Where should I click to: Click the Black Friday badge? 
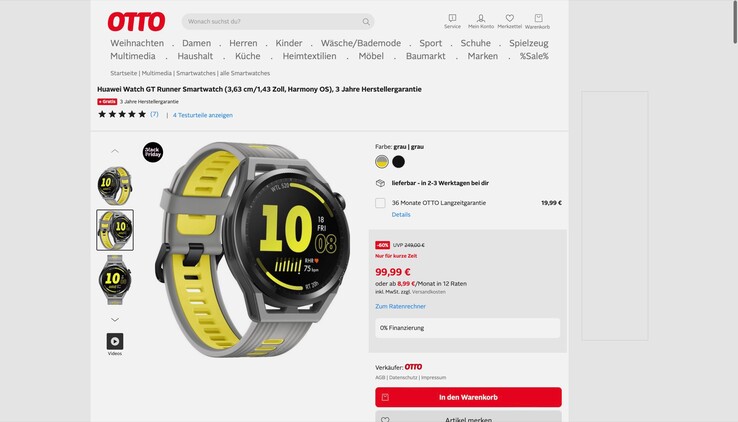coord(153,152)
